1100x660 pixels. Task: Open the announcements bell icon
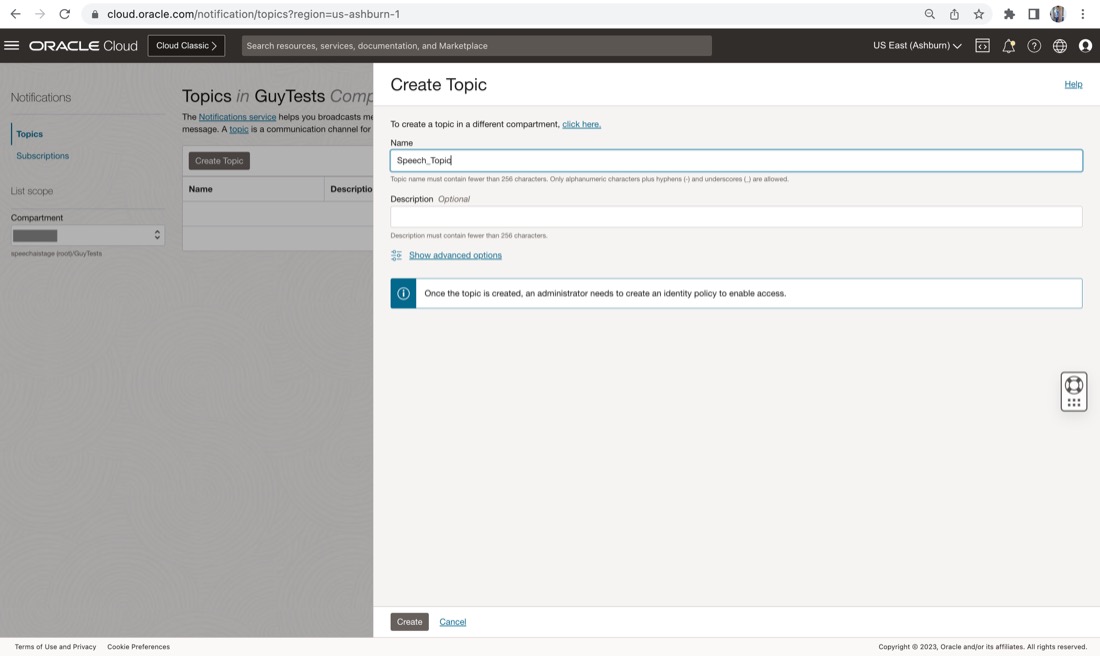click(x=1009, y=46)
